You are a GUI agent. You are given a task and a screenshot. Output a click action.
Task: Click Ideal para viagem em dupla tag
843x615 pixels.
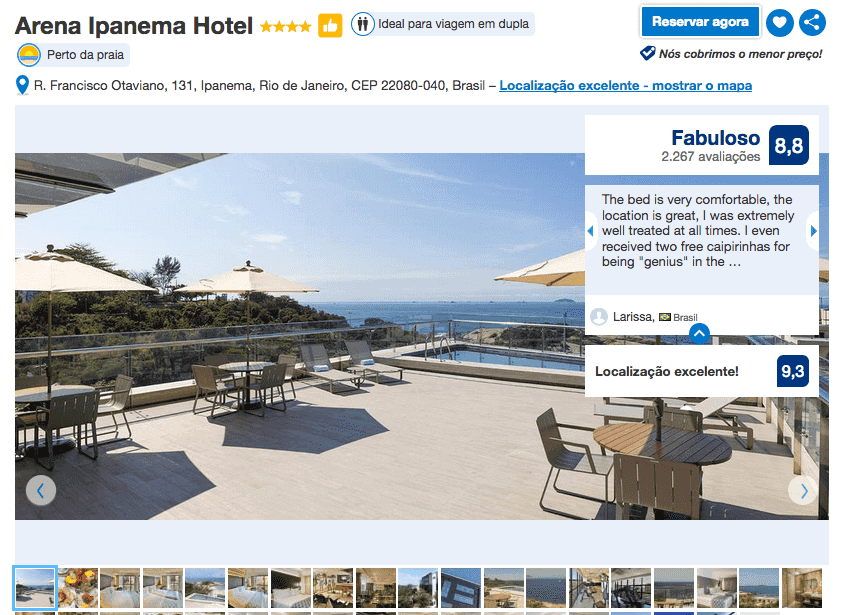click(453, 24)
